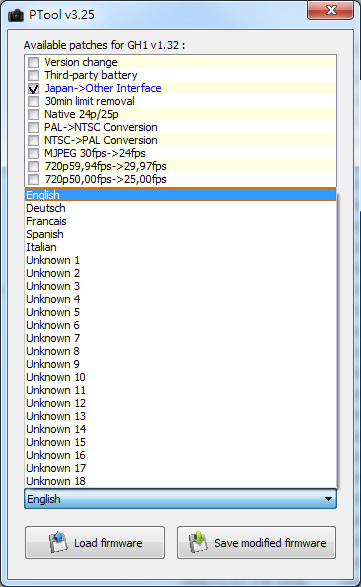Select Unknown 17 language option
The height and width of the screenshot is (587, 361).
tap(180, 468)
